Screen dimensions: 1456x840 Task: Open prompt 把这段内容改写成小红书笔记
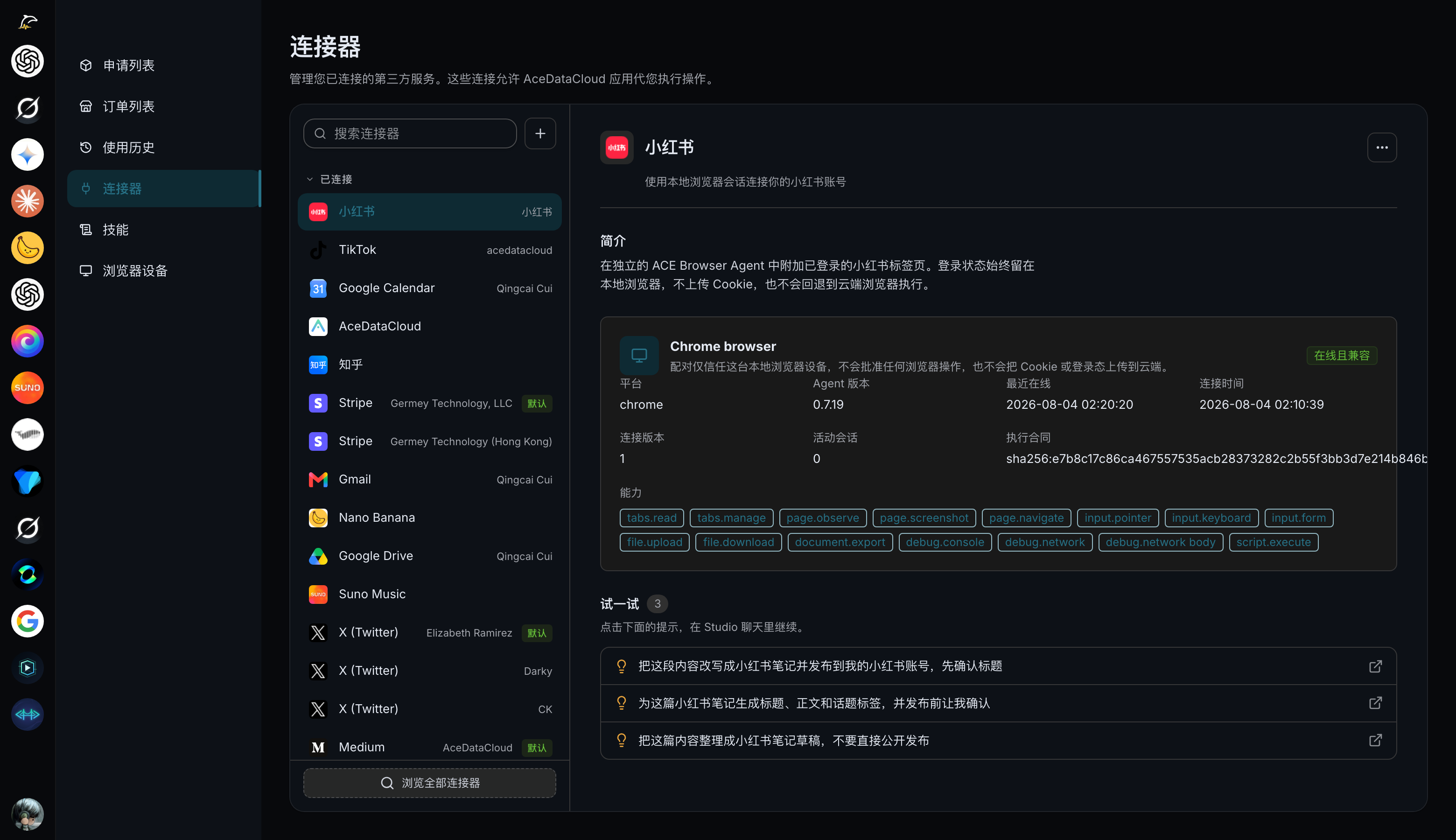click(x=999, y=666)
